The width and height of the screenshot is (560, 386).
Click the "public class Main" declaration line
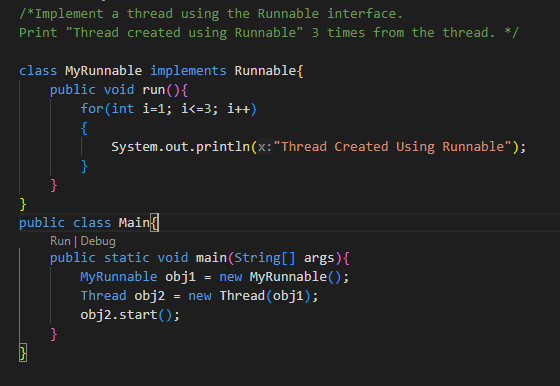pos(89,222)
